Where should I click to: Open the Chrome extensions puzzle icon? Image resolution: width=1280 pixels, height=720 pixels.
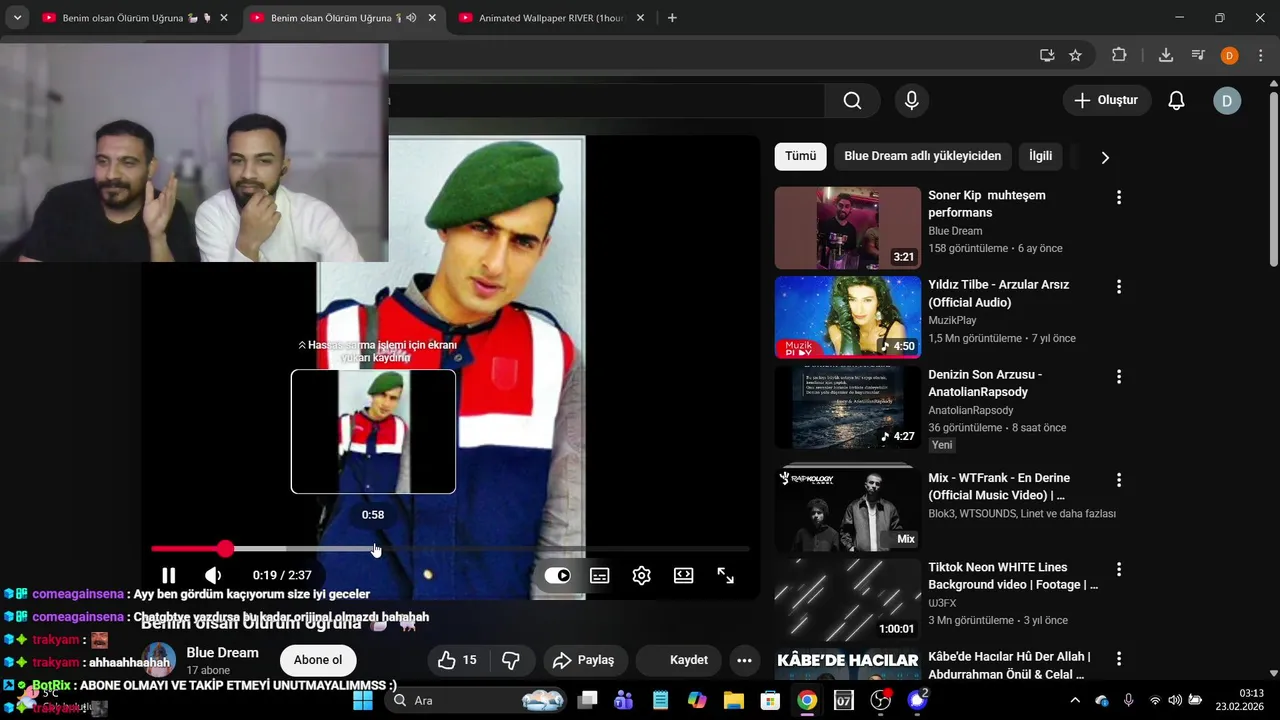point(1119,55)
